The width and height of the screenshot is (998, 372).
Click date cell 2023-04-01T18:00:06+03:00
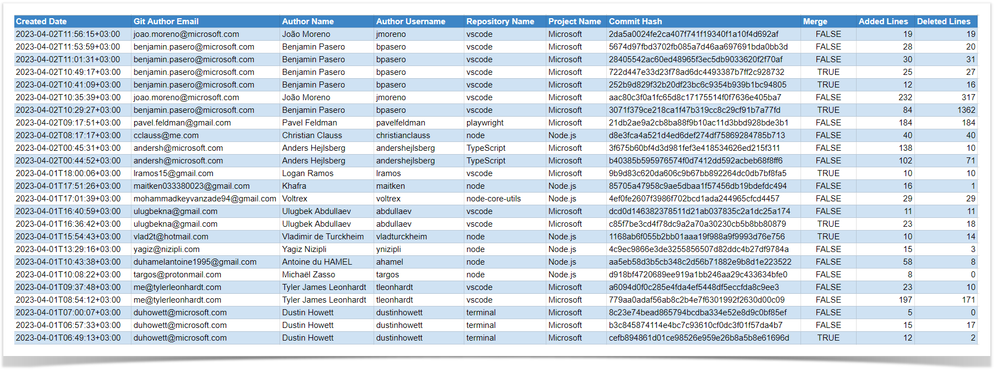[67, 173]
